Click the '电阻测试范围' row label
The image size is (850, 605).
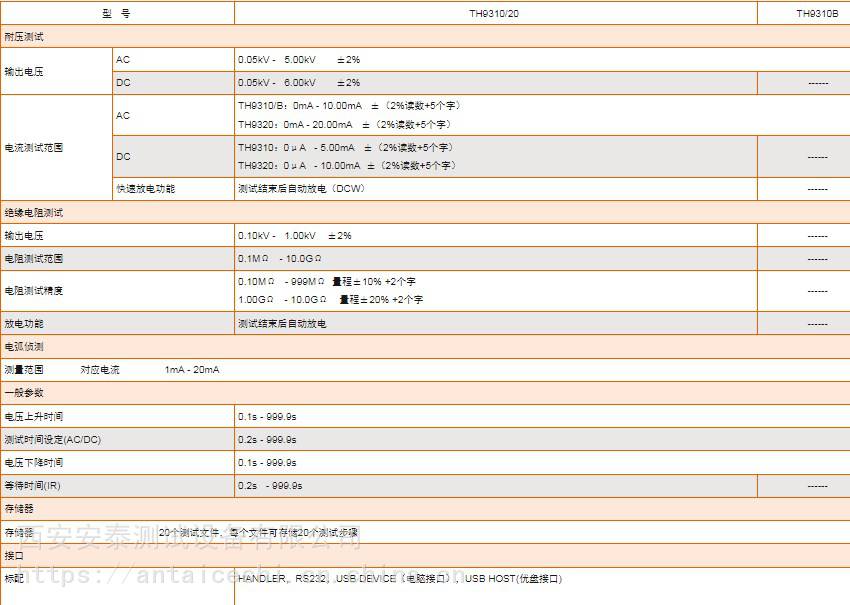click(x=34, y=259)
